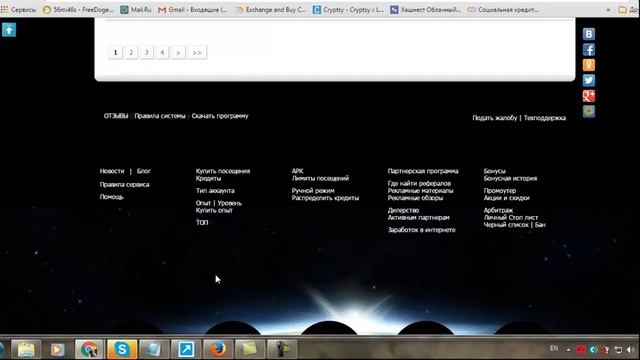640x360 pixels.
Task: Go to pagination page 4
Action: (x=162, y=52)
